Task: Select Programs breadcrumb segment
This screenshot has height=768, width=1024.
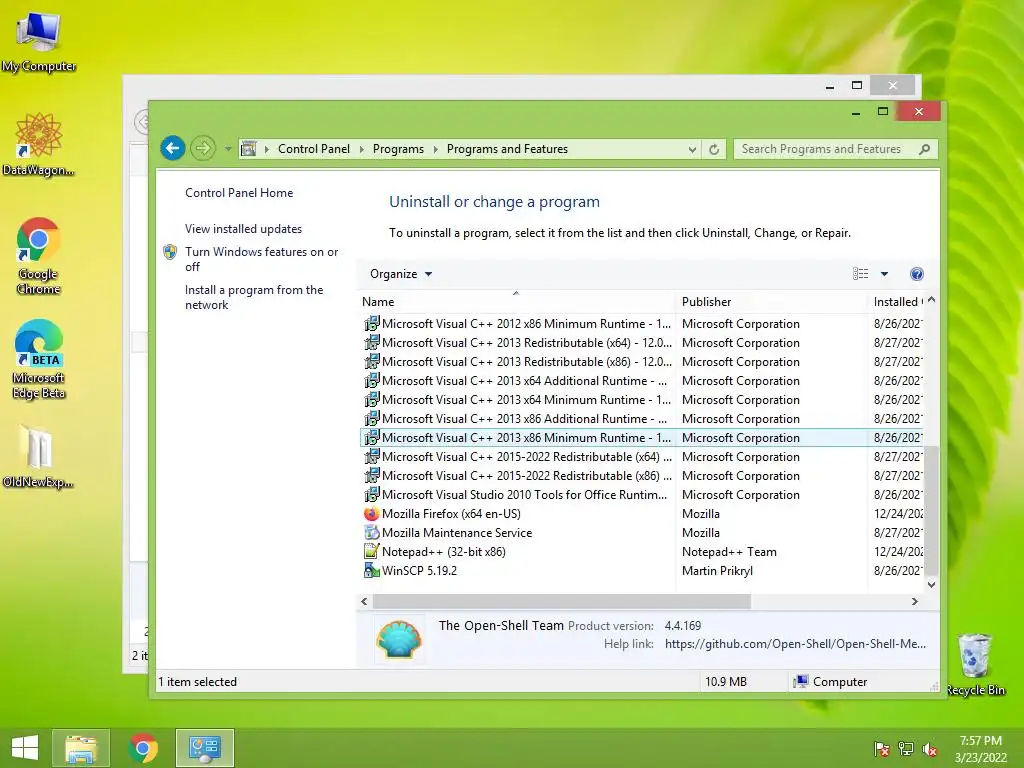Action: (x=398, y=149)
